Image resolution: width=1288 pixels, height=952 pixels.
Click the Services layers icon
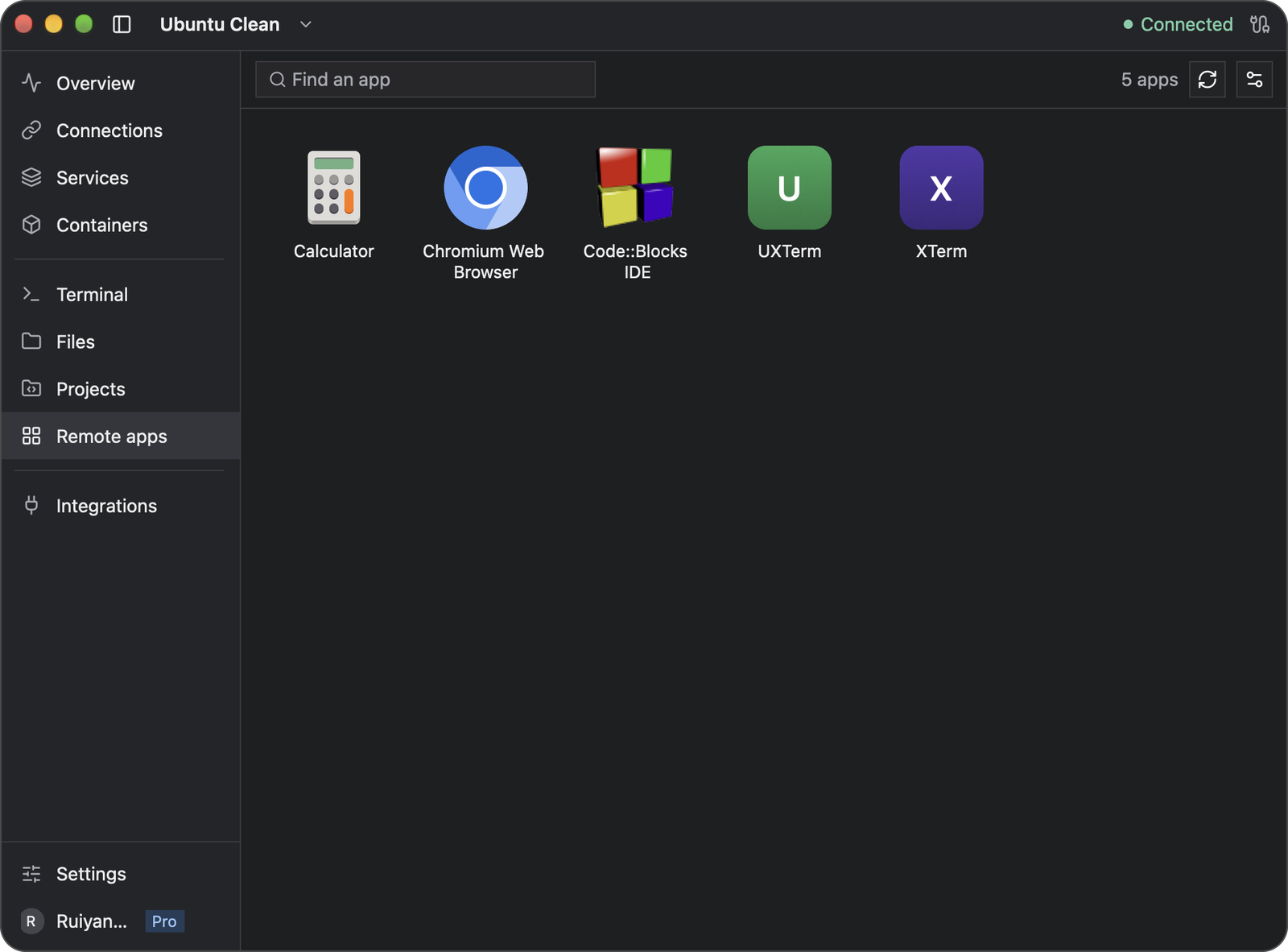[31, 177]
